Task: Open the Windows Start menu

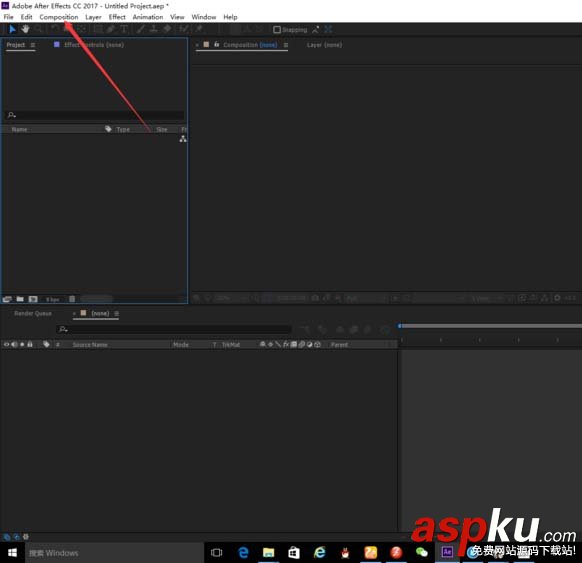Action: [12, 553]
